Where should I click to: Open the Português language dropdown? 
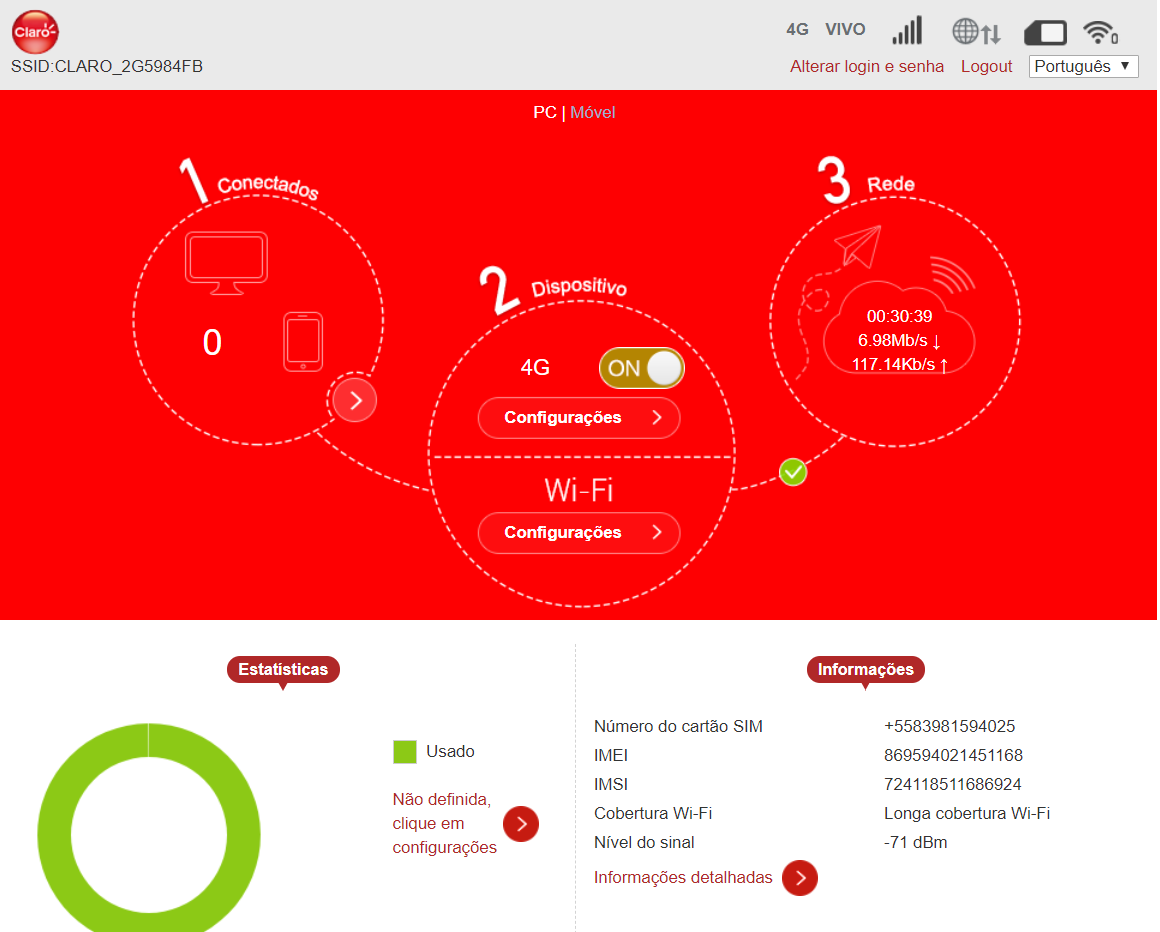(1083, 67)
